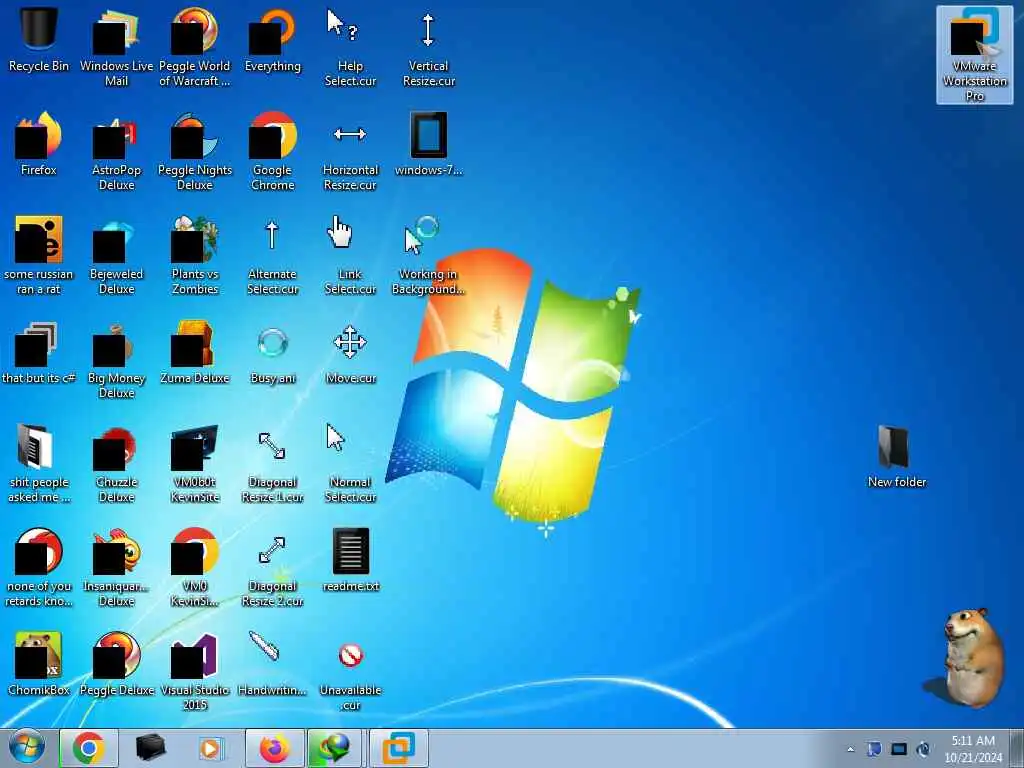This screenshot has width=1024, height=768.
Task: Select the Working in Background cursor file
Action: [x=428, y=255]
